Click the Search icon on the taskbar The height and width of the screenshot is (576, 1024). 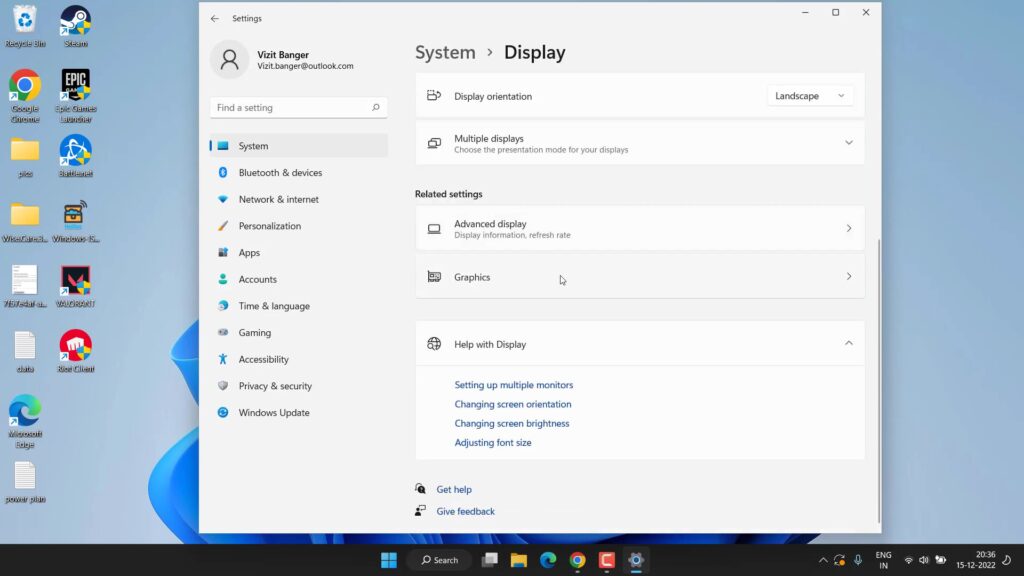[x=438, y=560]
